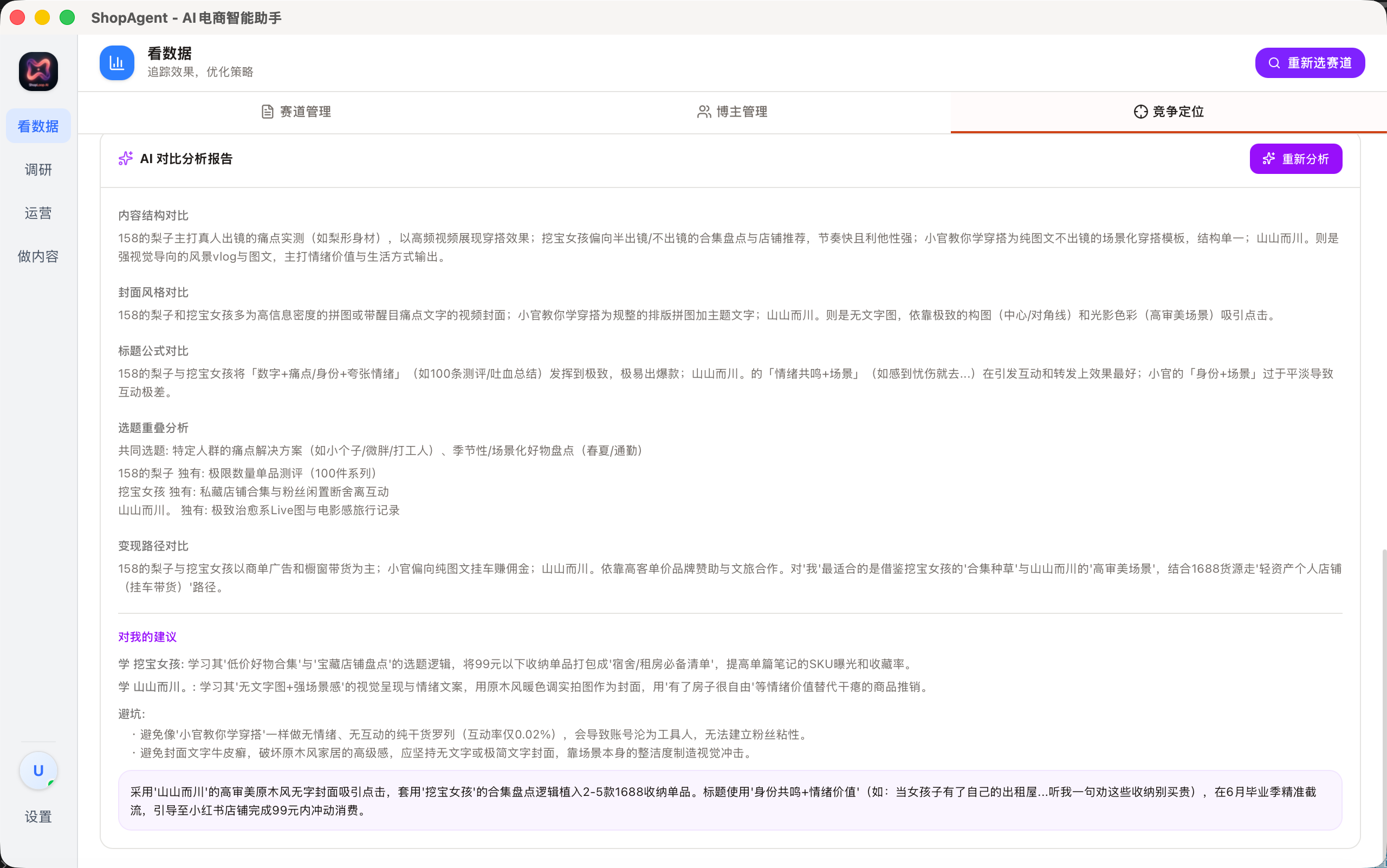Go to 做内容 in the sidebar
Viewport: 1387px width, 868px height.
(38, 256)
